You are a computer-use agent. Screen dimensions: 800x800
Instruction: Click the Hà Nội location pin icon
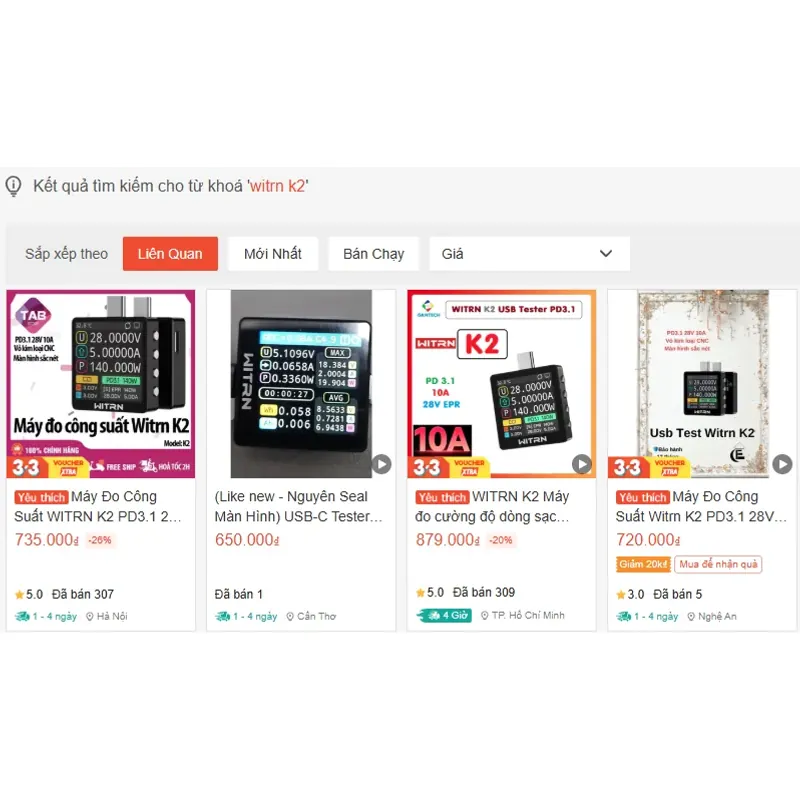(x=90, y=616)
